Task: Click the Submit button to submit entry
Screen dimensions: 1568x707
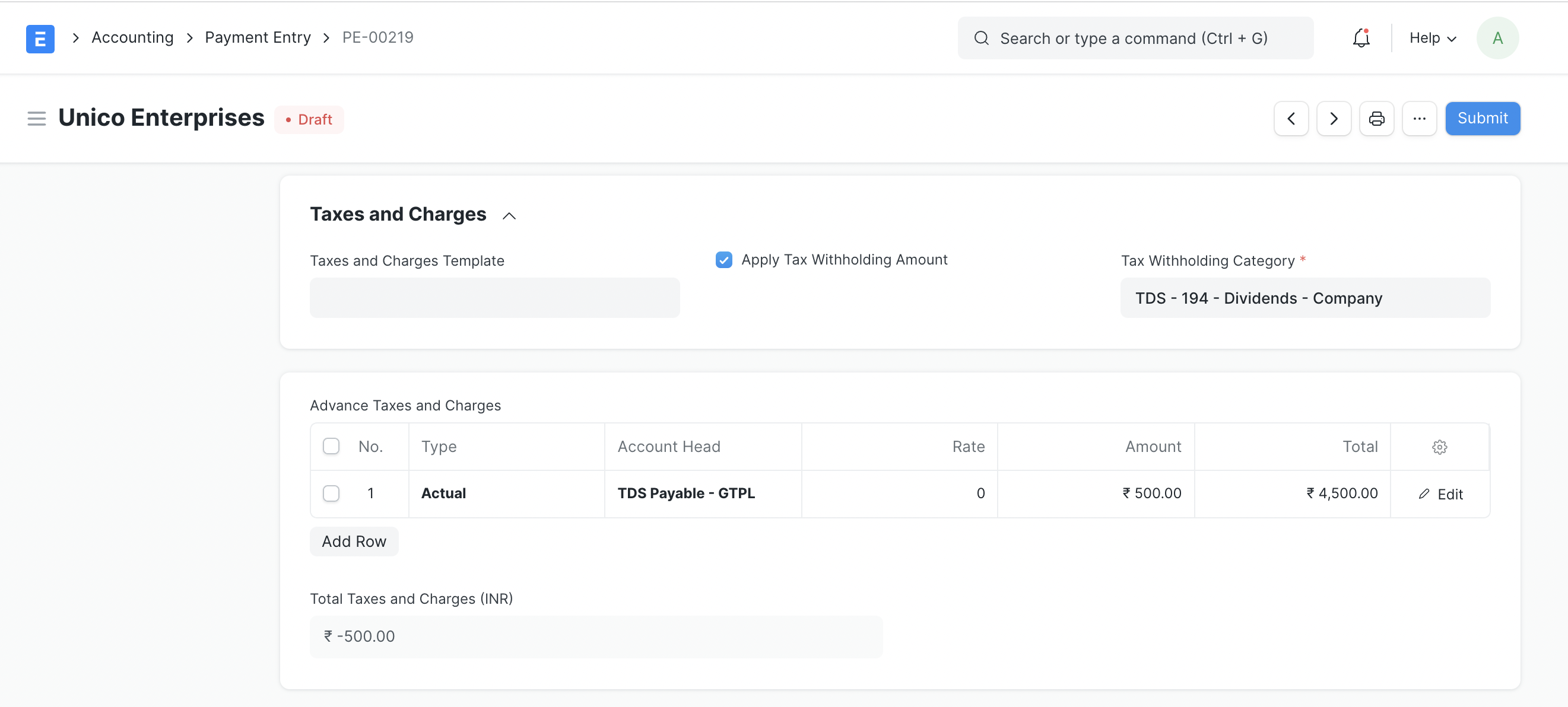Action: [x=1483, y=118]
